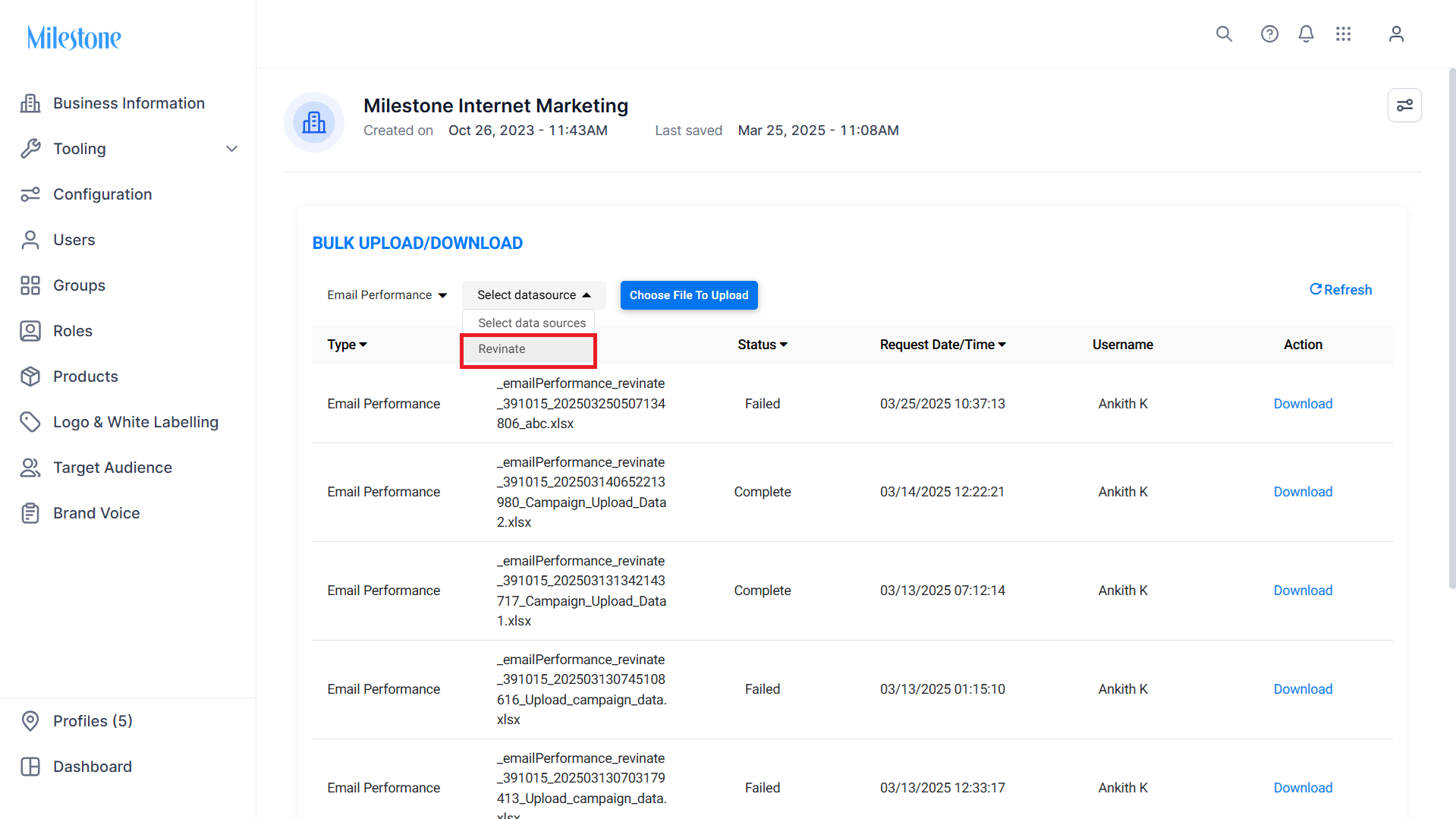
Task: Click the Milestone logo
Action: tap(74, 37)
